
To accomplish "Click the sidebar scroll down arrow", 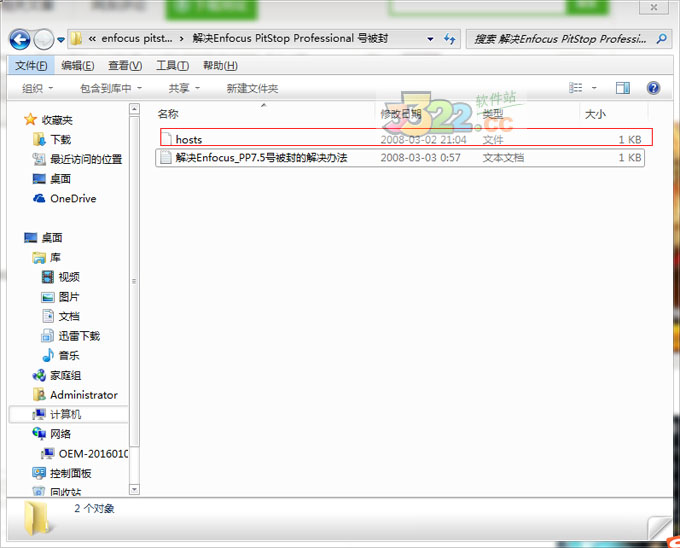I will tap(134, 489).
